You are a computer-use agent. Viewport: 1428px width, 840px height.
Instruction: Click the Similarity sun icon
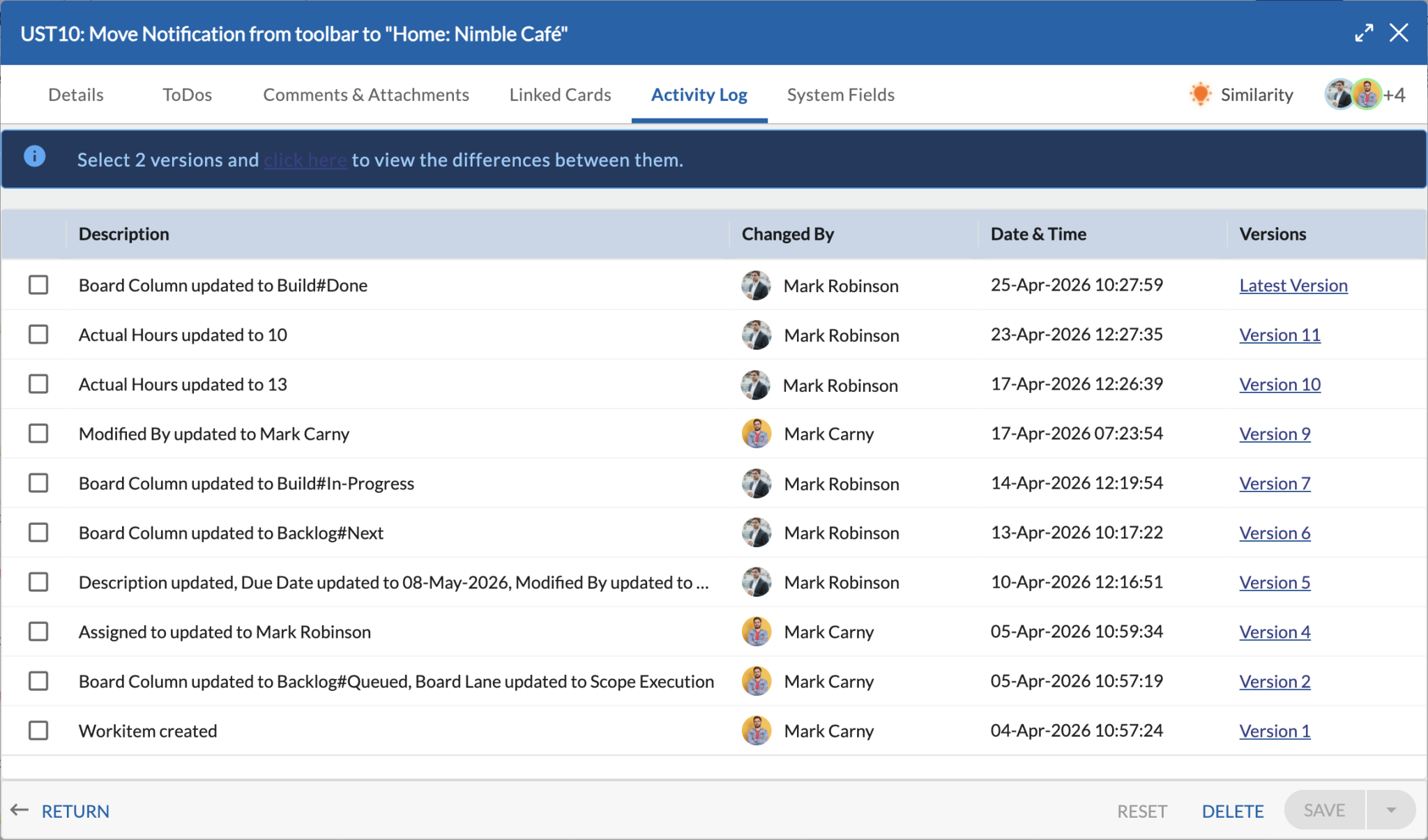tap(1201, 94)
